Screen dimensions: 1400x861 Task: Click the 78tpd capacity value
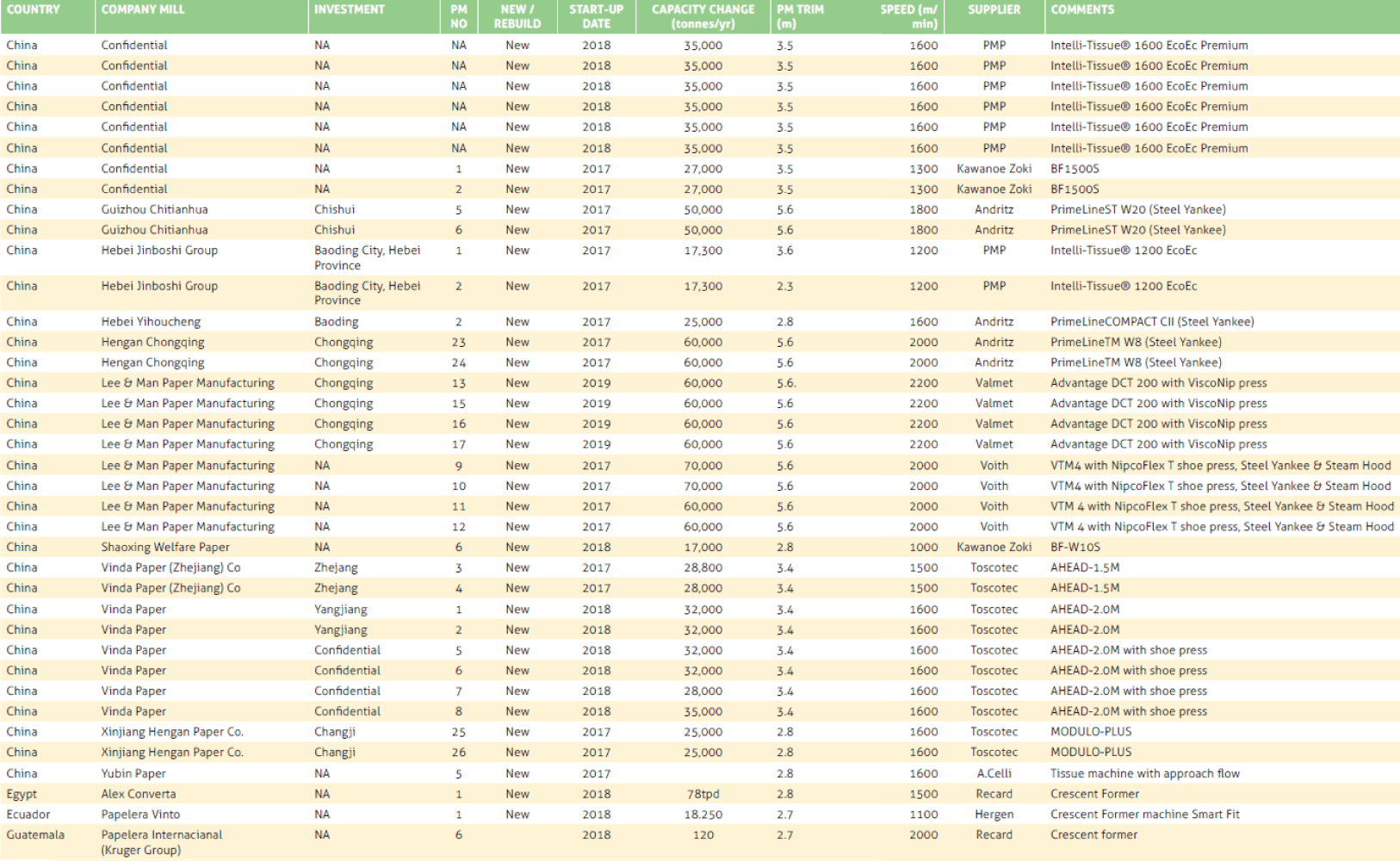[x=703, y=795]
